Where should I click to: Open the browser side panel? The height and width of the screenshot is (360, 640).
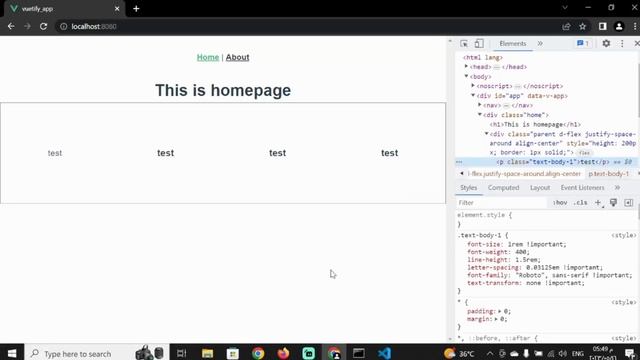click(602, 27)
